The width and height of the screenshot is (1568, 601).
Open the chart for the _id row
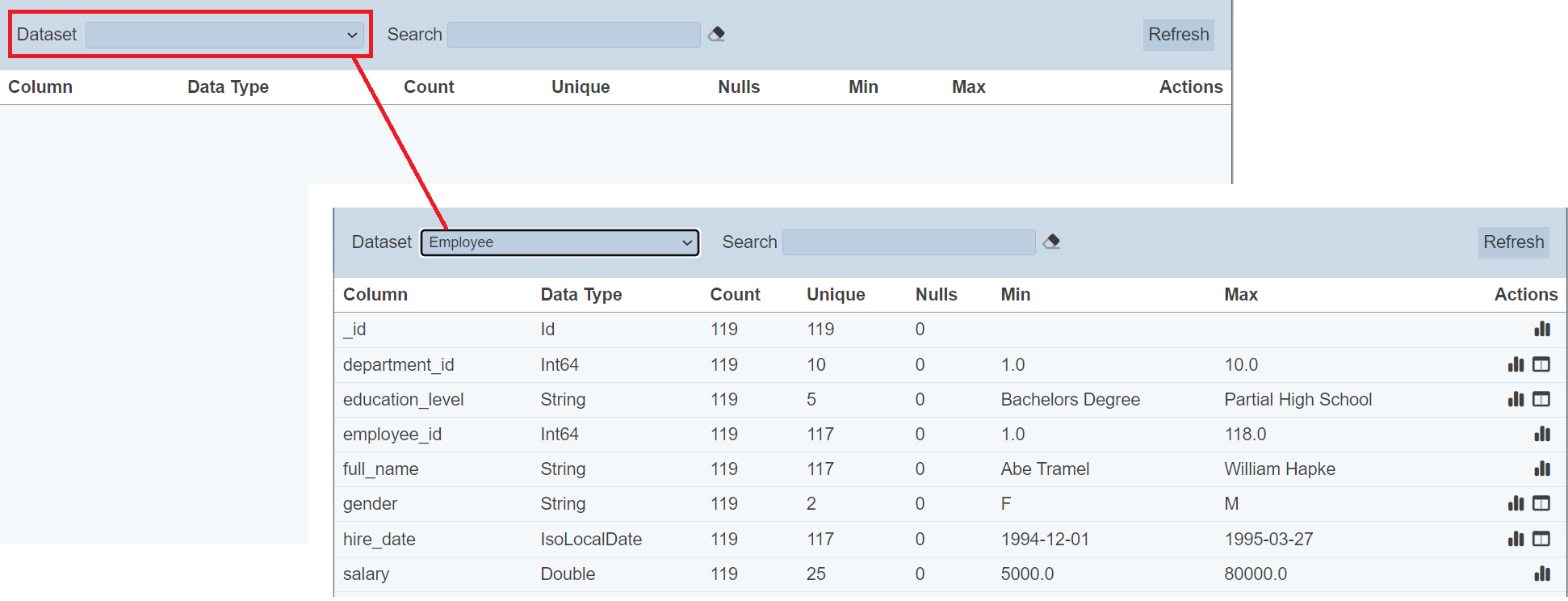[x=1541, y=329]
